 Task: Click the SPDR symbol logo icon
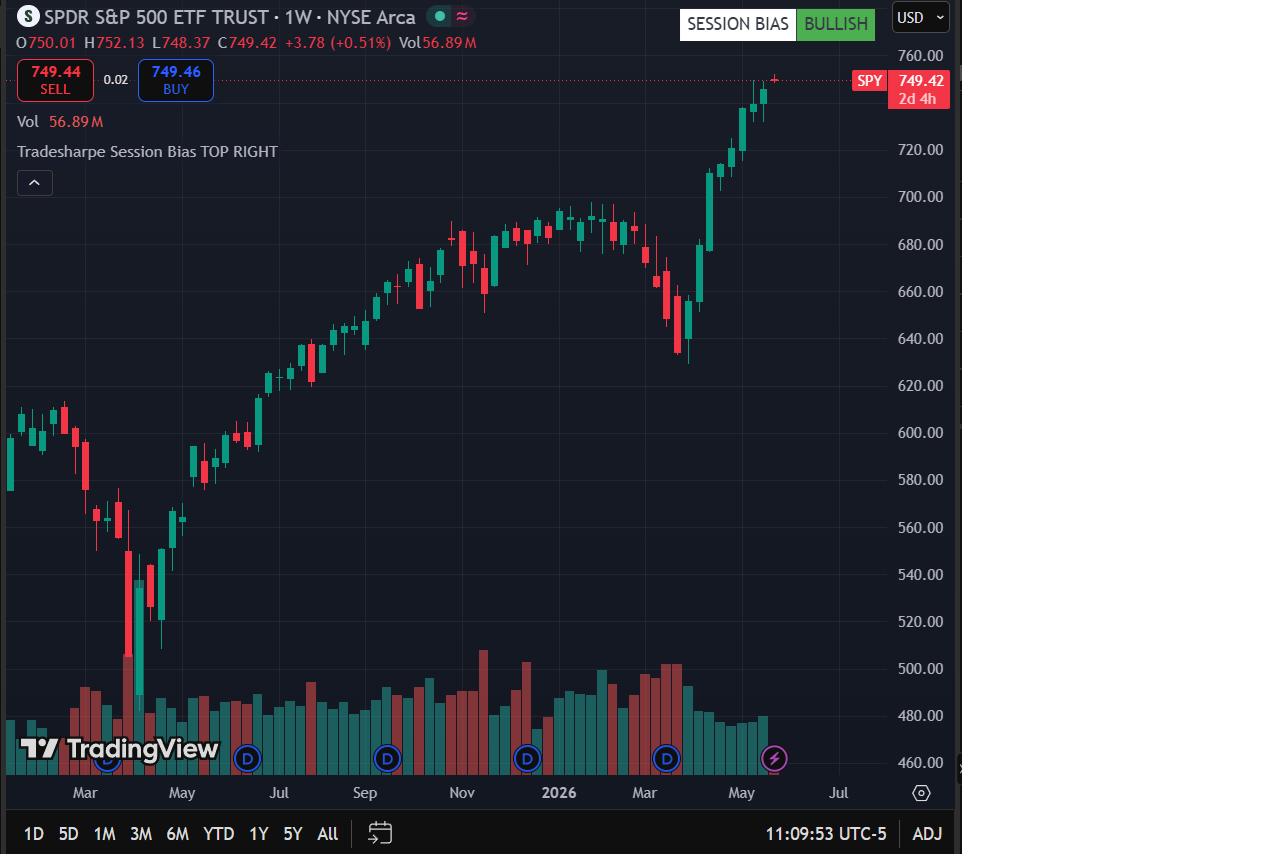tap(29, 17)
